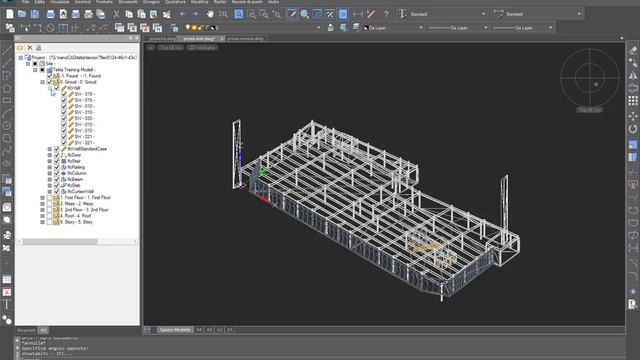Save the drawing with the floppy disk icon
Screen dimensions: 640x360
pos(35,14)
